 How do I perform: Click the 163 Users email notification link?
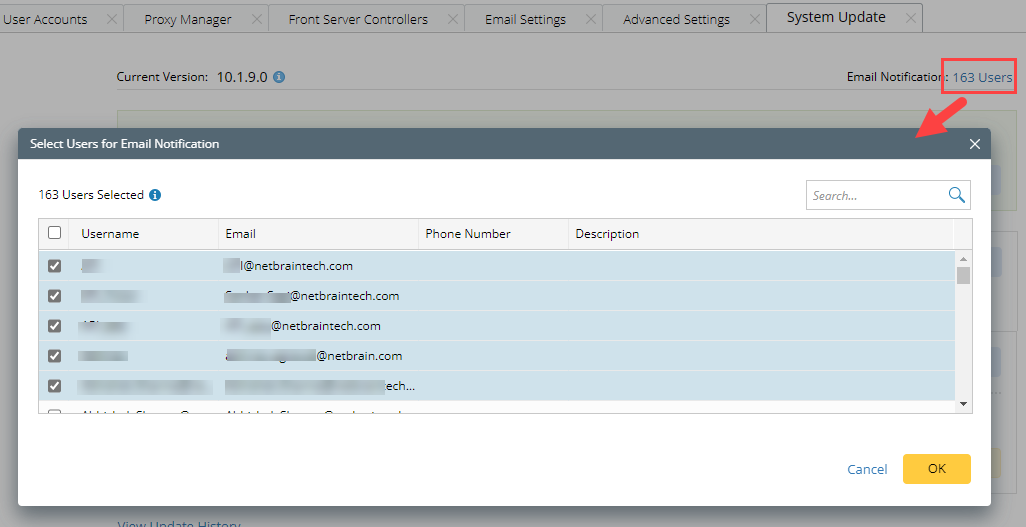(982, 77)
